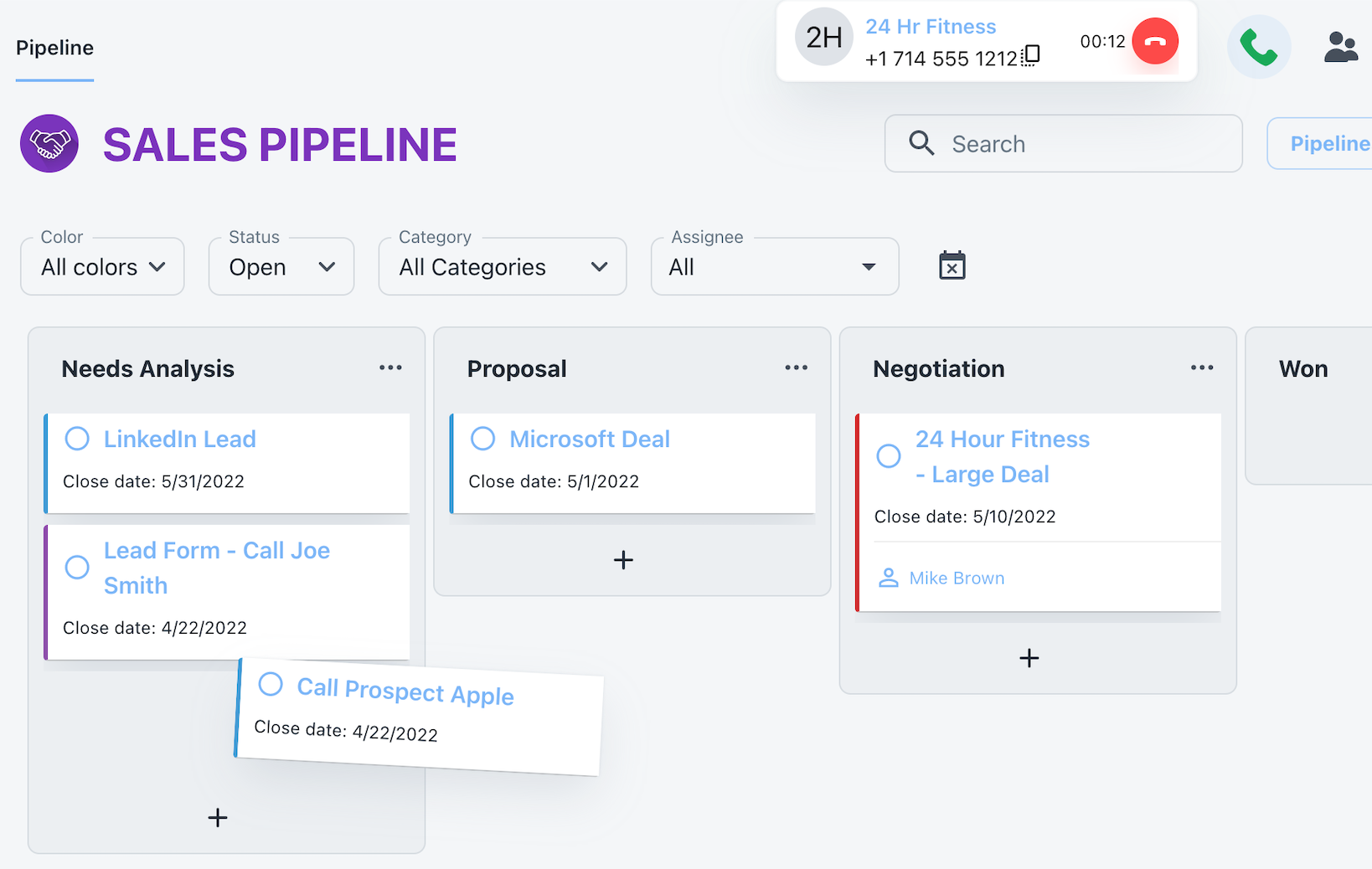Open Needs Analysis column options menu
Image resolution: width=1372 pixels, height=869 pixels.
[390, 368]
